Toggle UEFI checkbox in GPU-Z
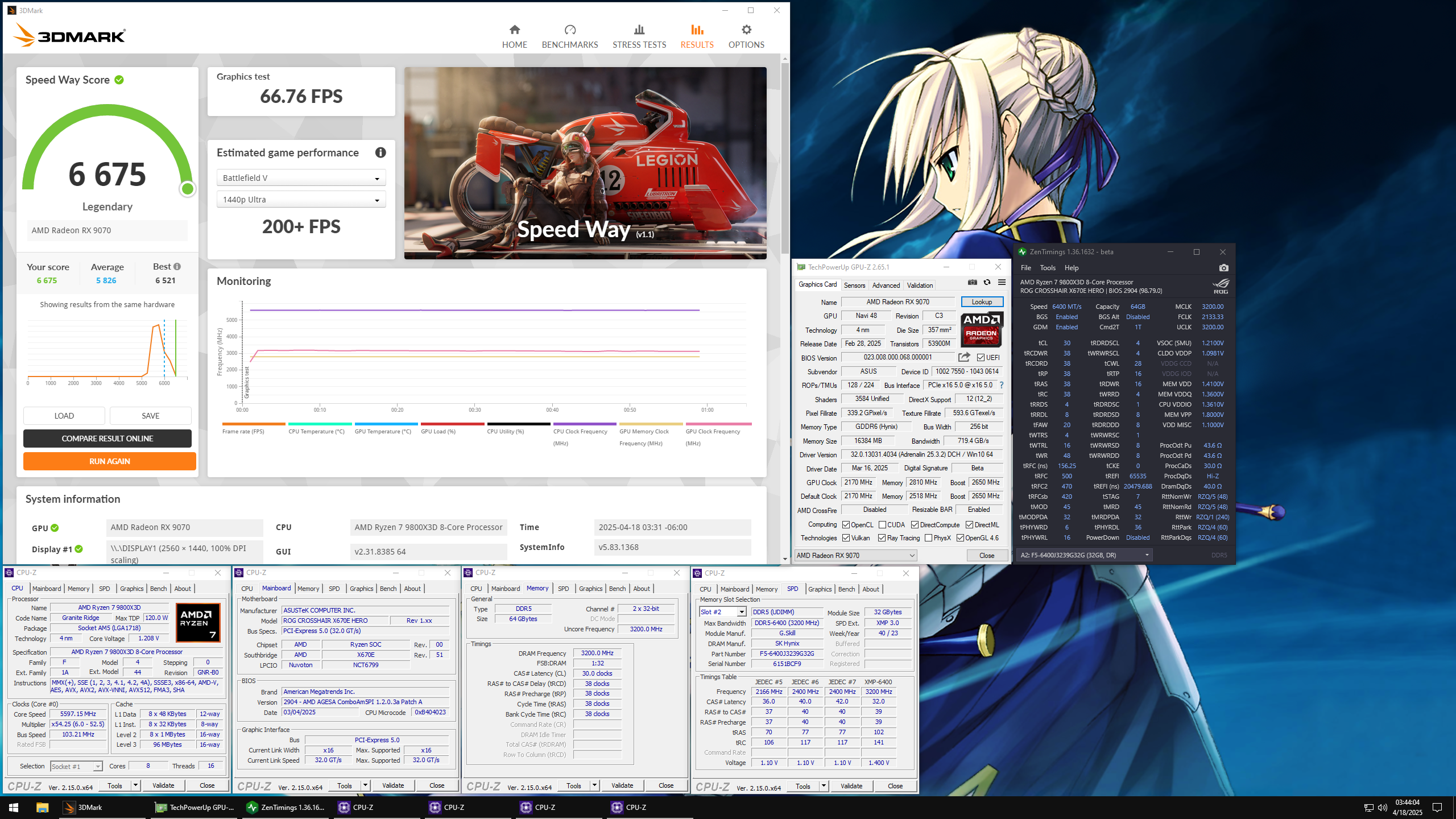Viewport: 1456px width, 819px height. (981, 358)
